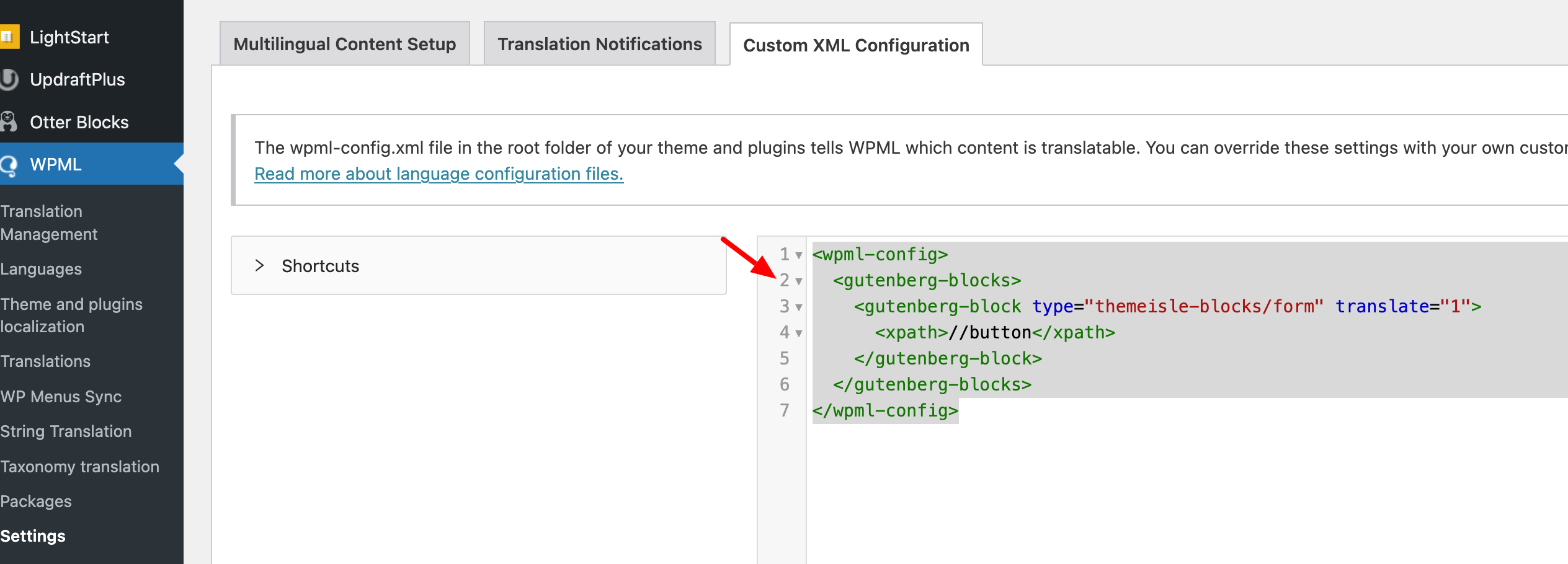
Task: Open the UpdraftPlus menu item
Action: click(78, 79)
